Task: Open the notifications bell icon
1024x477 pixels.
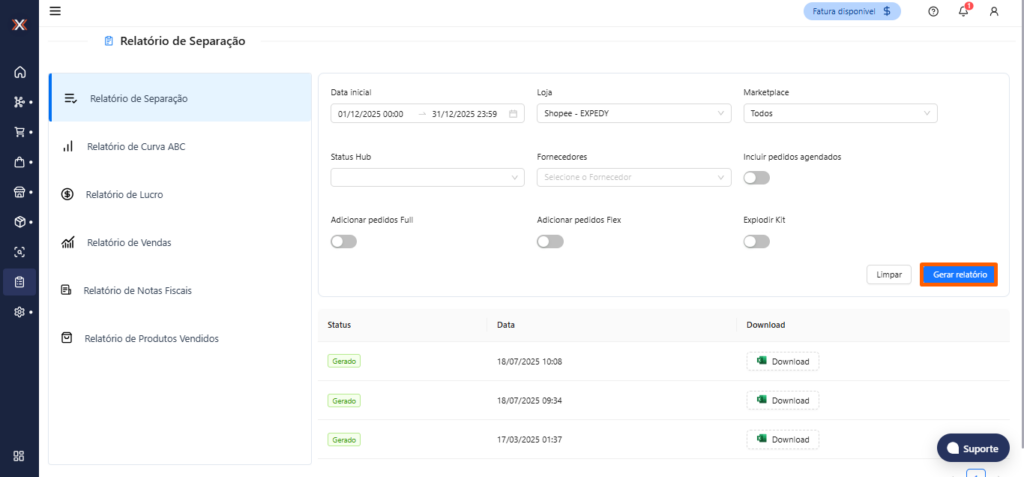Action: tap(963, 11)
